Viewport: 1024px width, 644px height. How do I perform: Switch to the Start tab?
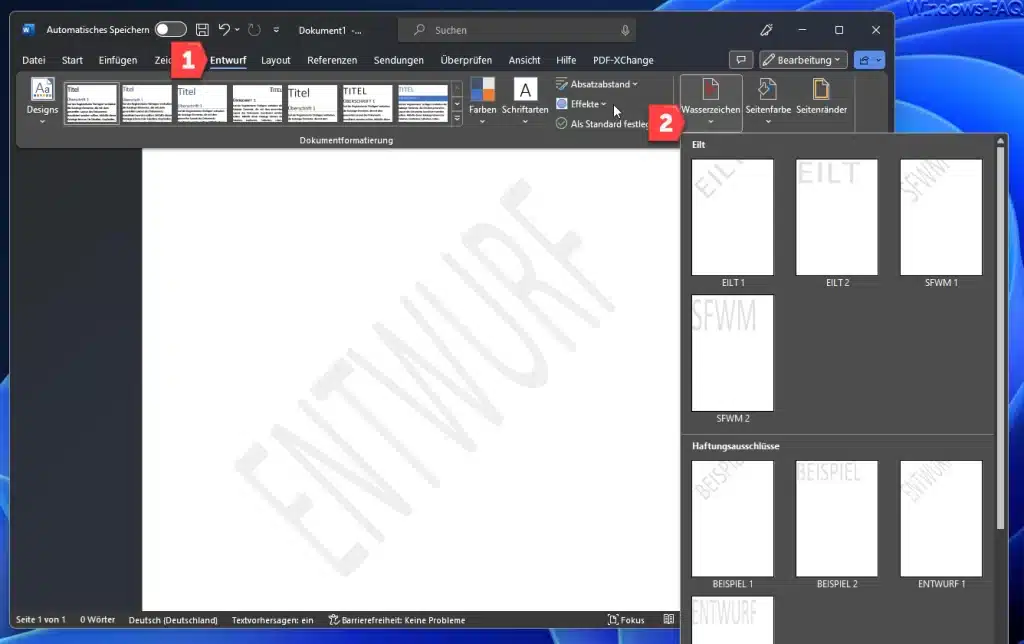pyautogui.click(x=72, y=60)
